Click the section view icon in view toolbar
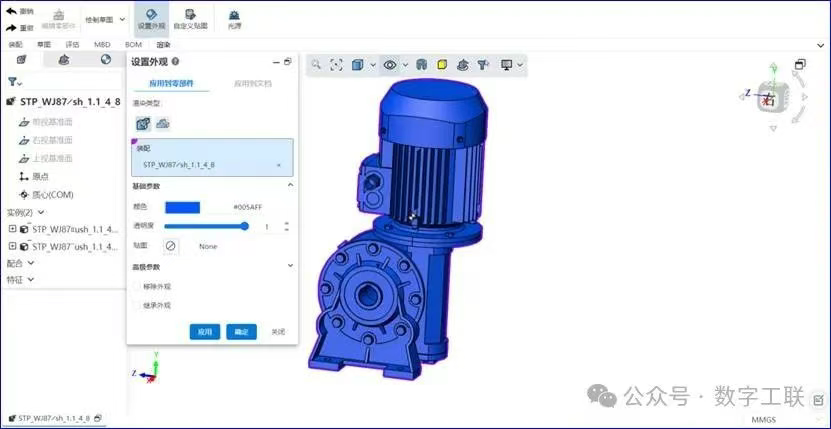 point(421,65)
